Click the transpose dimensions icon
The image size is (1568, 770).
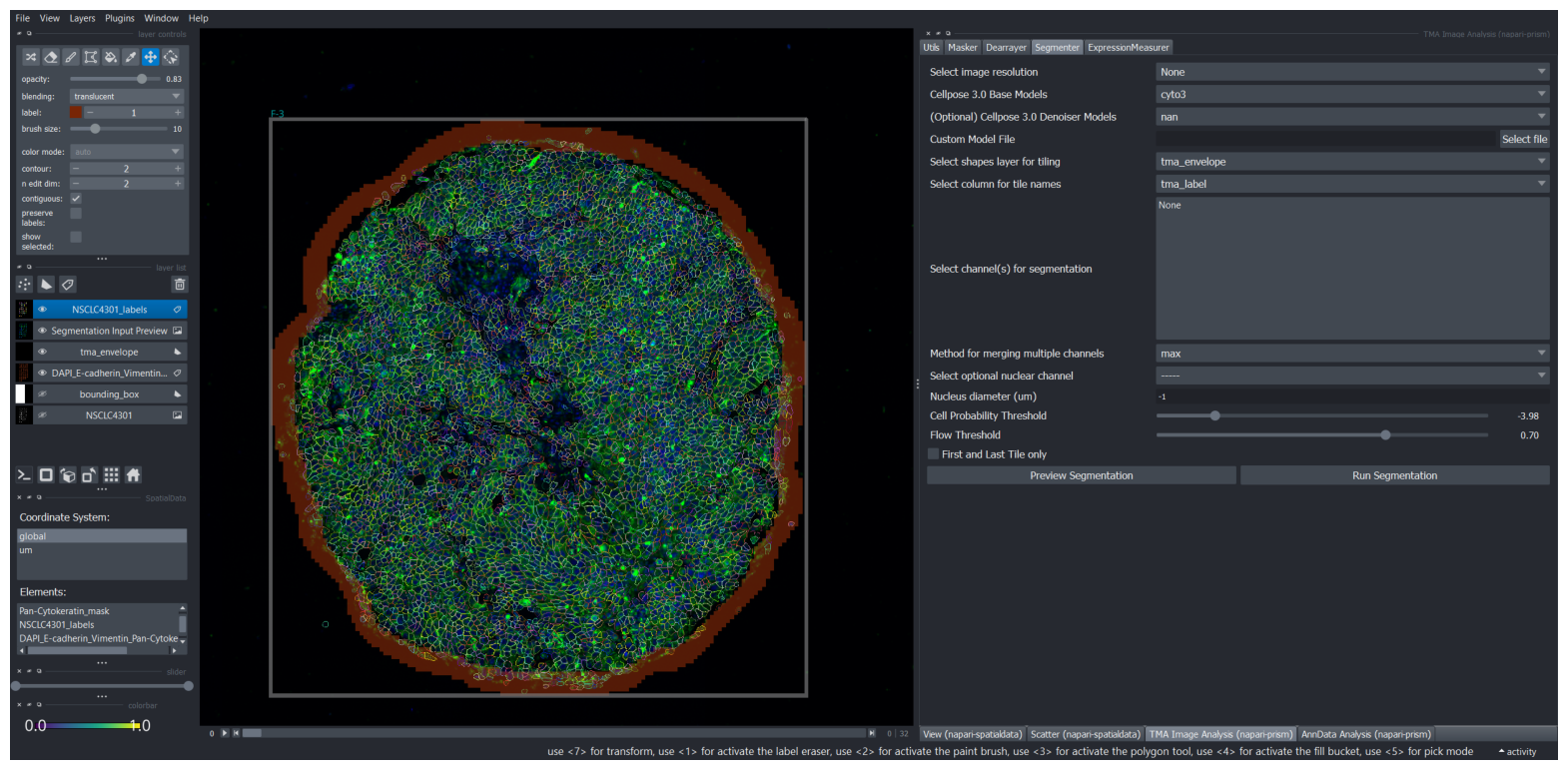[89, 475]
